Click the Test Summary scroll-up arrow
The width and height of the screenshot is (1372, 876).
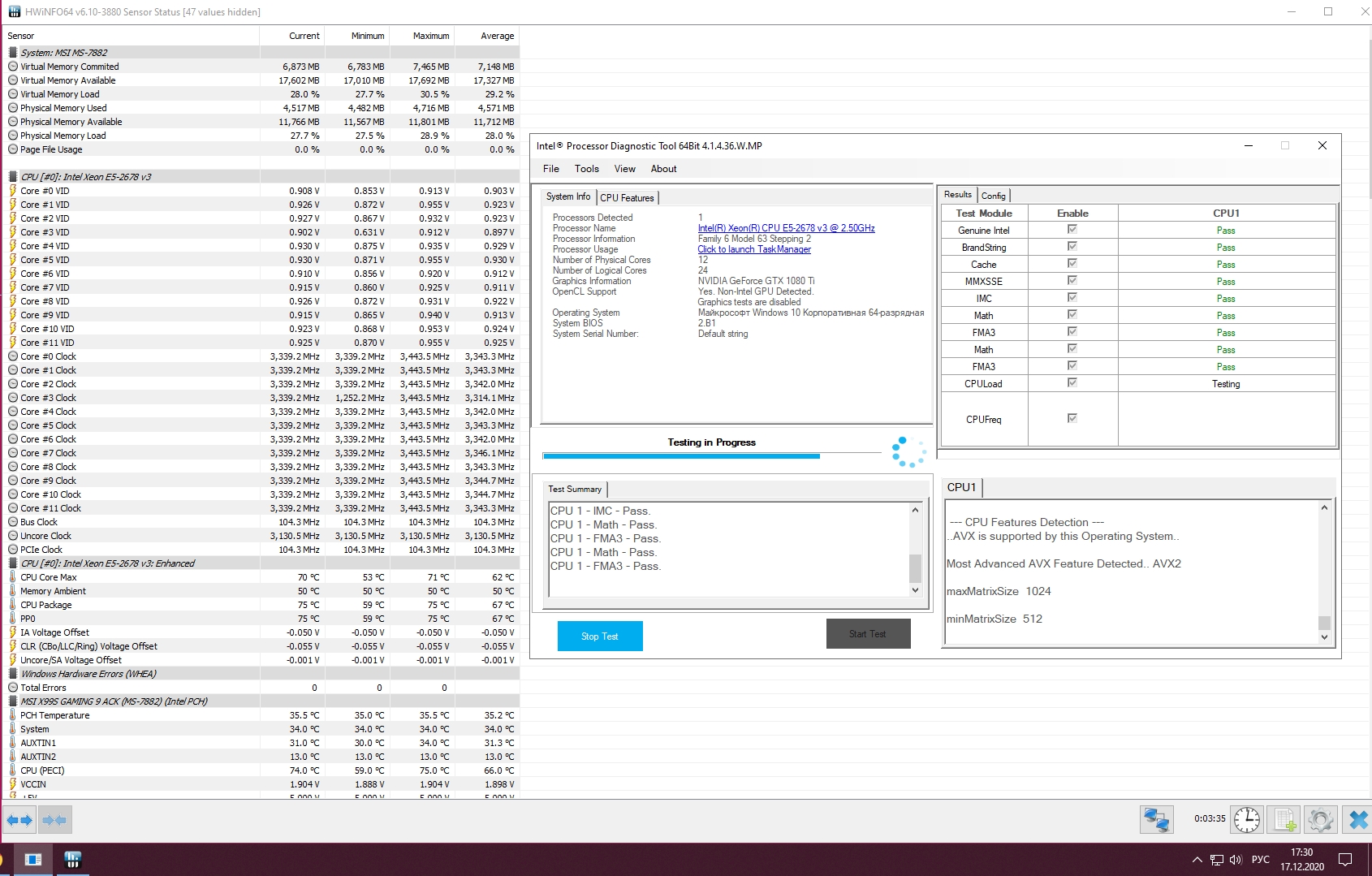click(915, 510)
